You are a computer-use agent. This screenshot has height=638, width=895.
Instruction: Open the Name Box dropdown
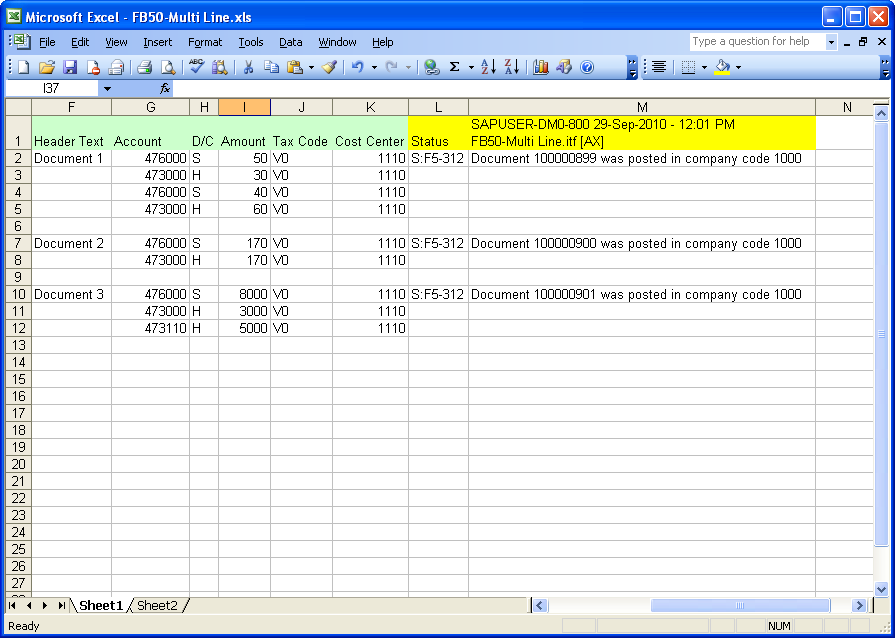coord(107,88)
